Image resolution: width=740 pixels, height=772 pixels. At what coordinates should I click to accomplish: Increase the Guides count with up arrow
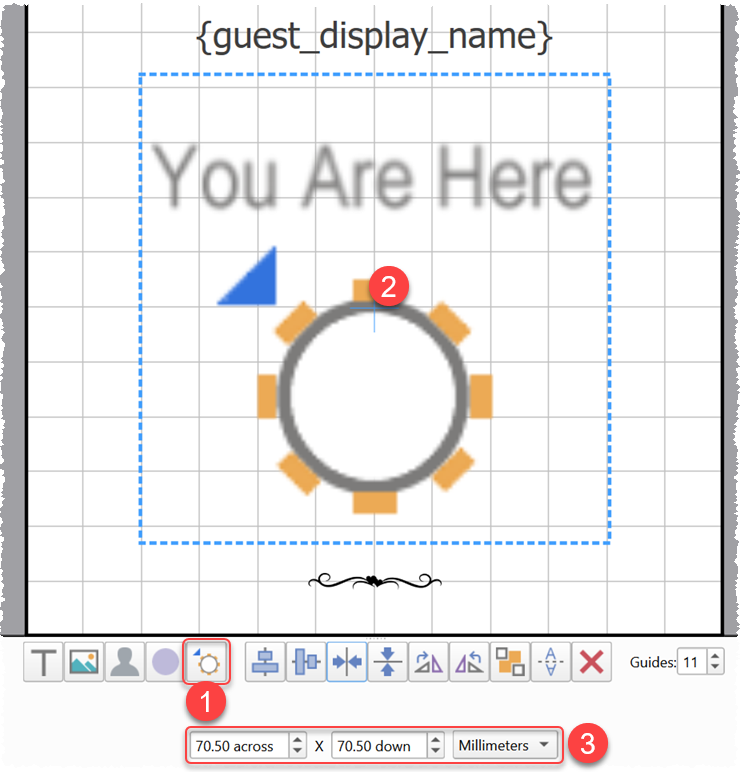715,656
